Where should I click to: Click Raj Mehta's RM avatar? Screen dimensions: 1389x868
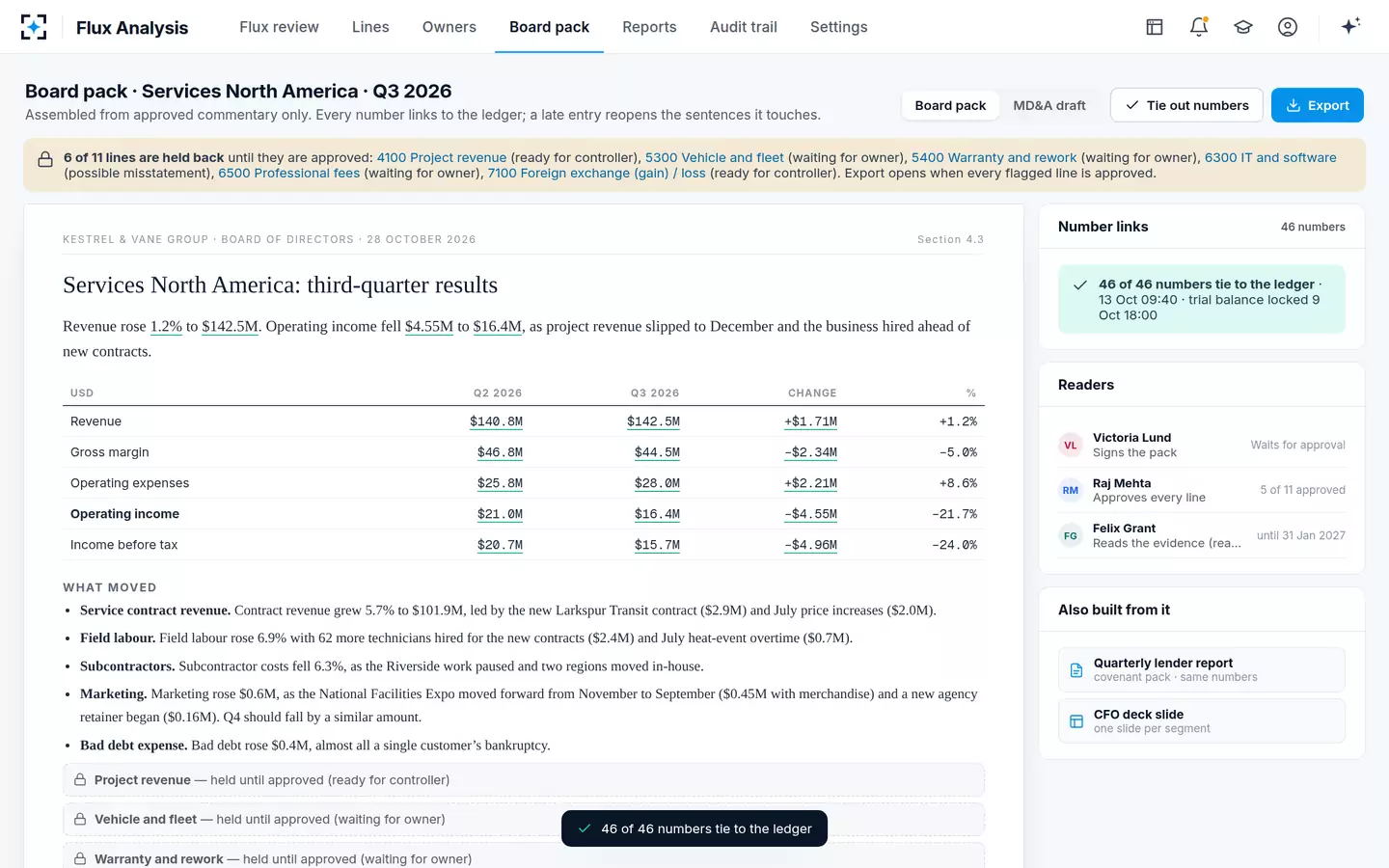pos(1071,490)
